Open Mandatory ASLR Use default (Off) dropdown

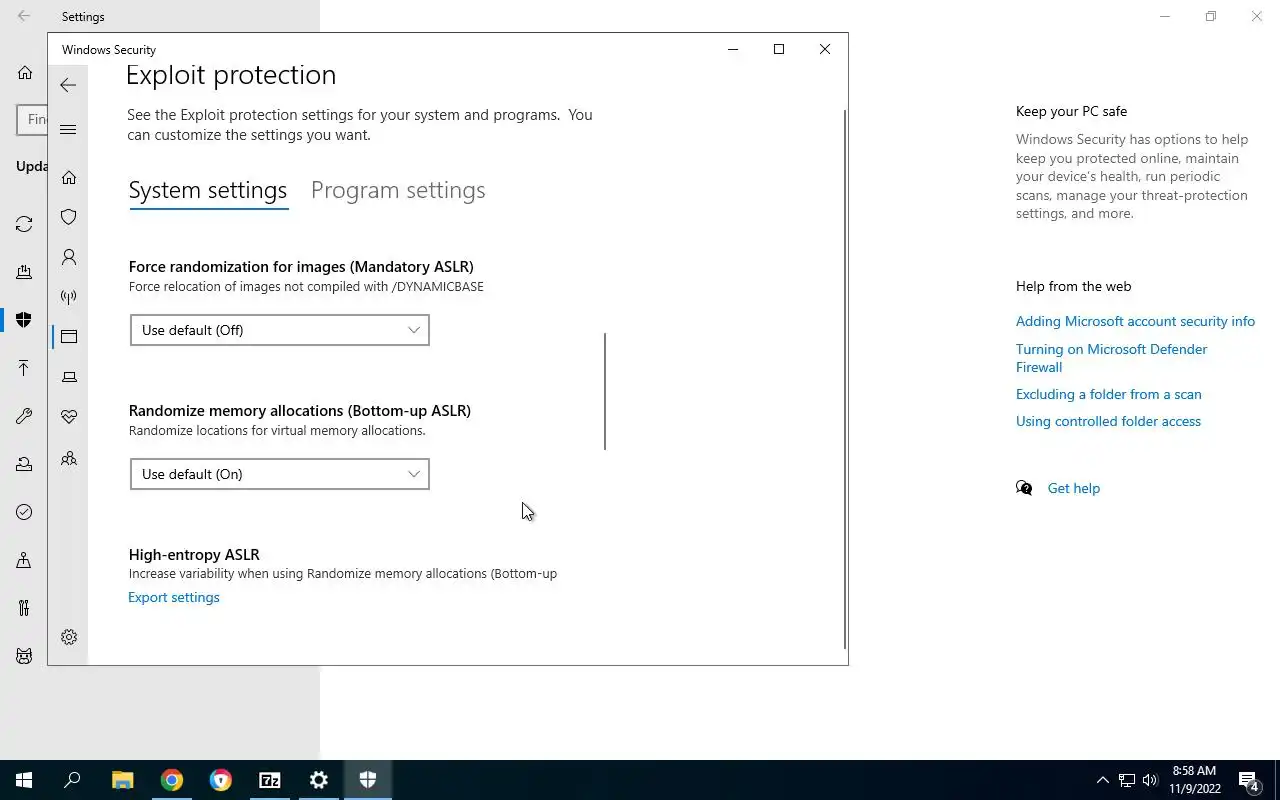point(280,330)
